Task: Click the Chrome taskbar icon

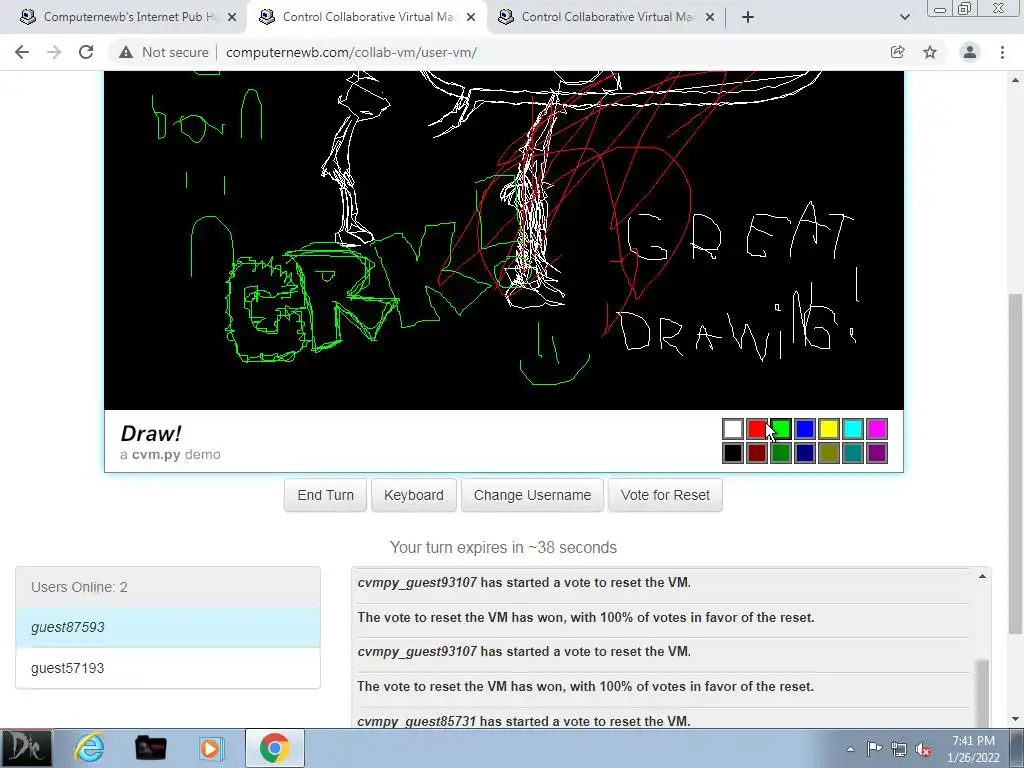Action: pyautogui.click(x=274, y=748)
